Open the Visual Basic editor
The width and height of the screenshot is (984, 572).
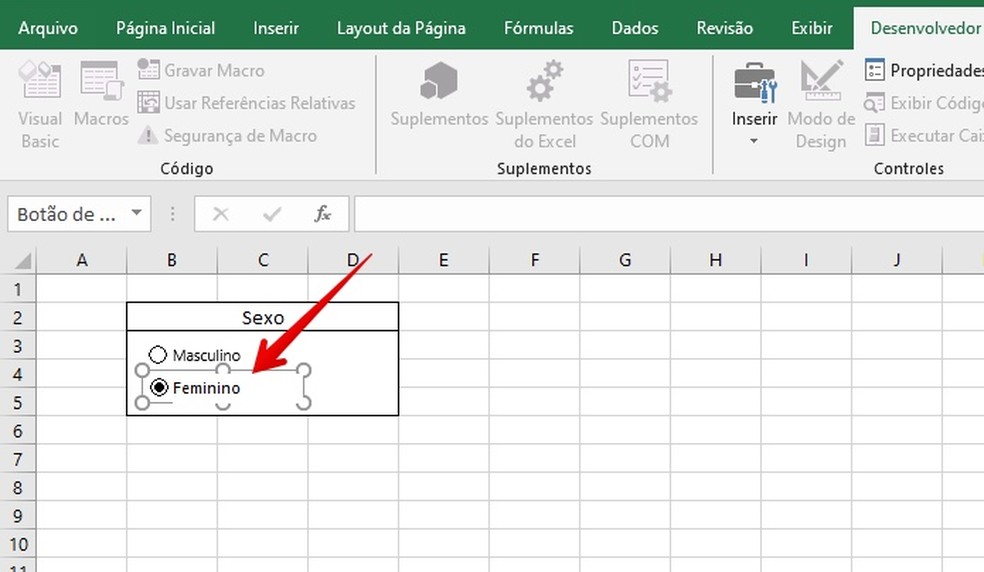(x=40, y=105)
